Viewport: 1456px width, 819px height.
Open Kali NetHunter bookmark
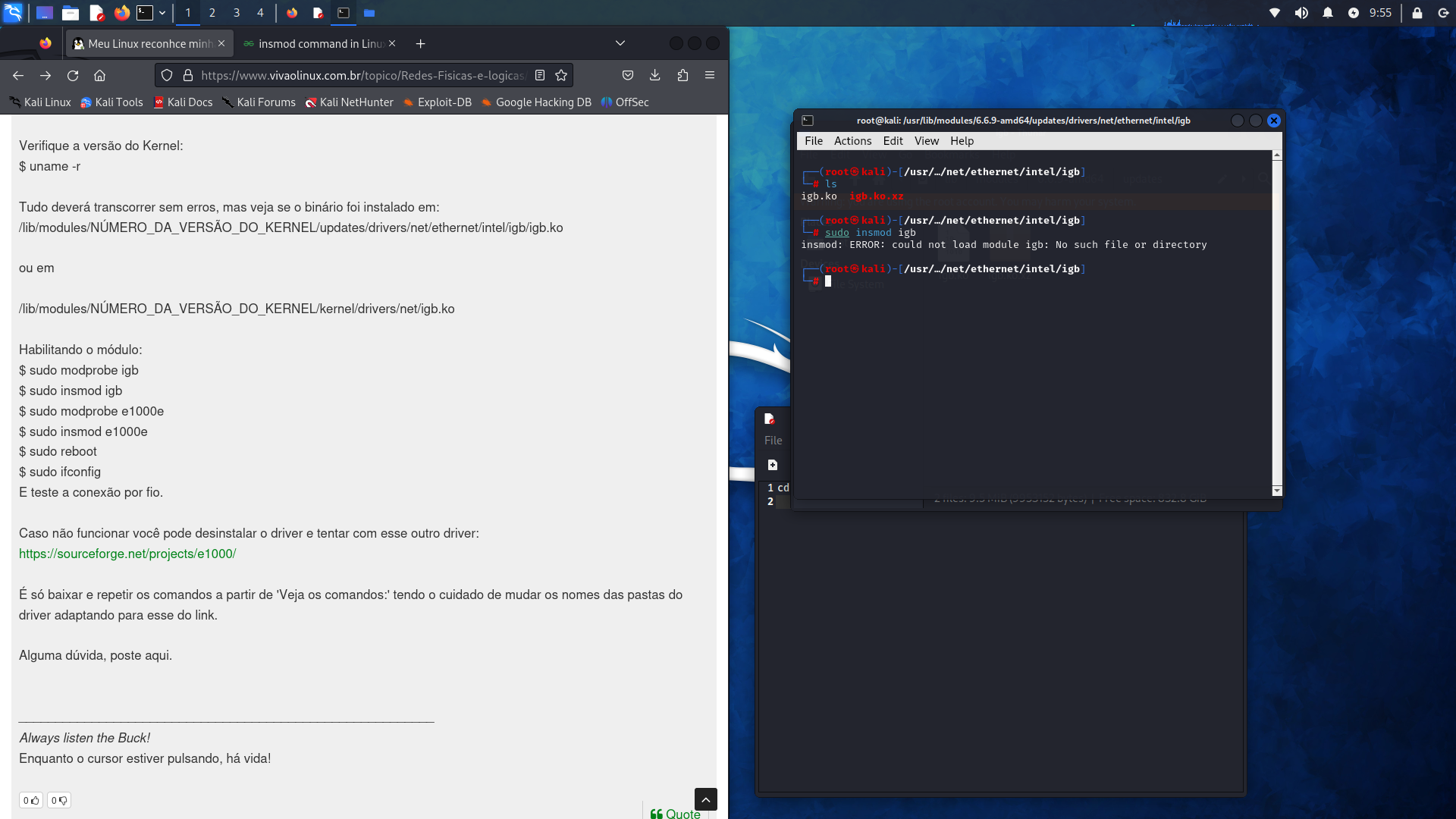pyautogui.click(x=349, y=102)
